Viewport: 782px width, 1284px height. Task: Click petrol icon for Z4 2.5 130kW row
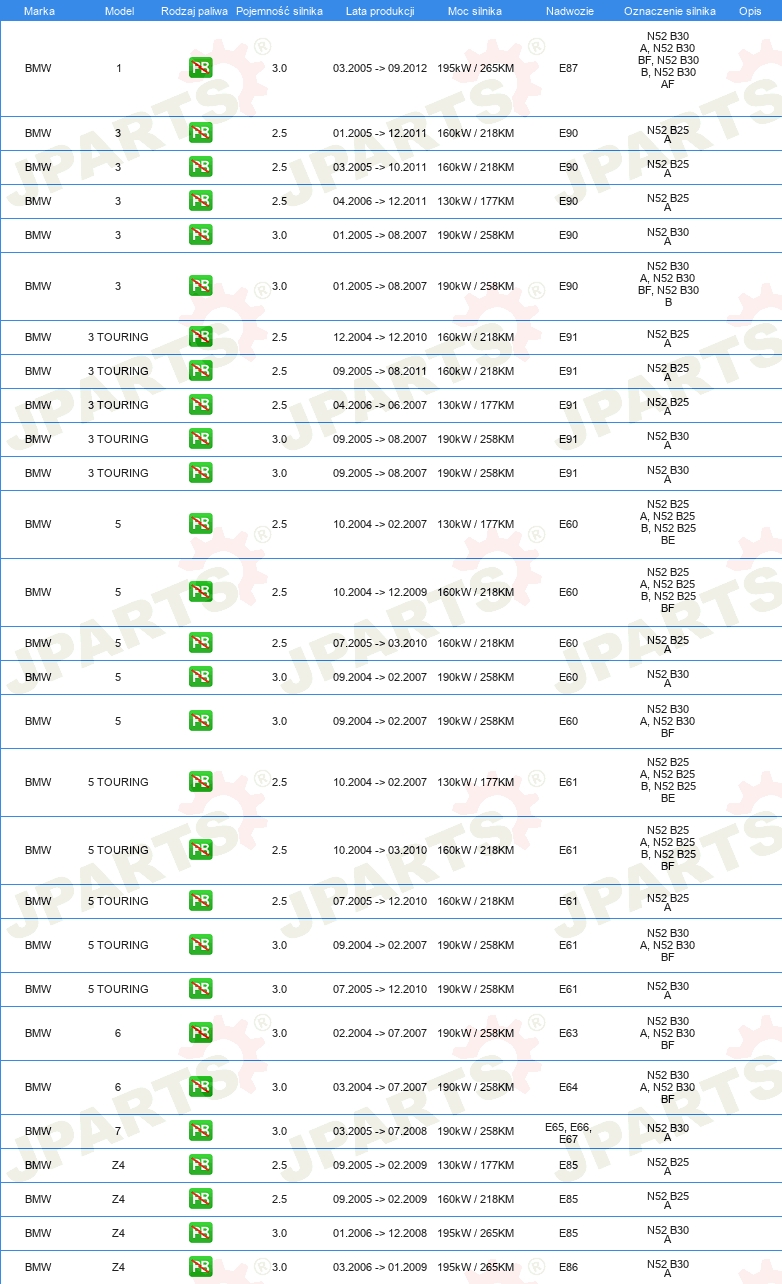click(200, 1165)
